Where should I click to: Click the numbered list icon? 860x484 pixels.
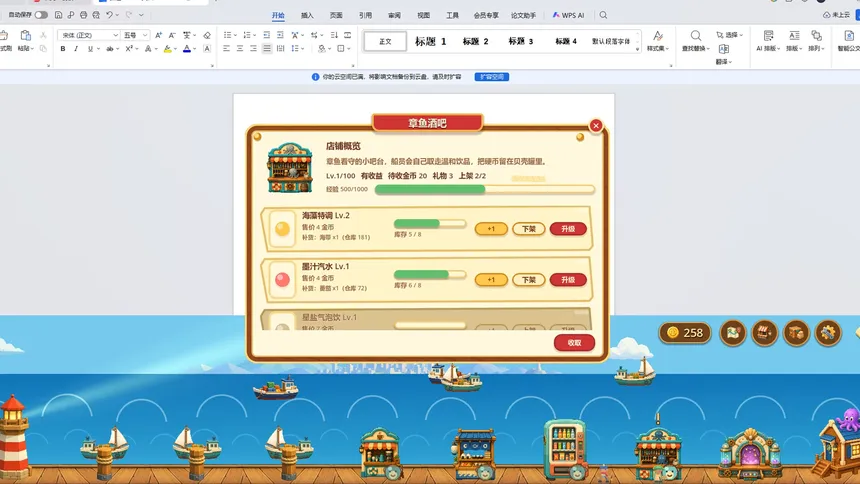247,35
